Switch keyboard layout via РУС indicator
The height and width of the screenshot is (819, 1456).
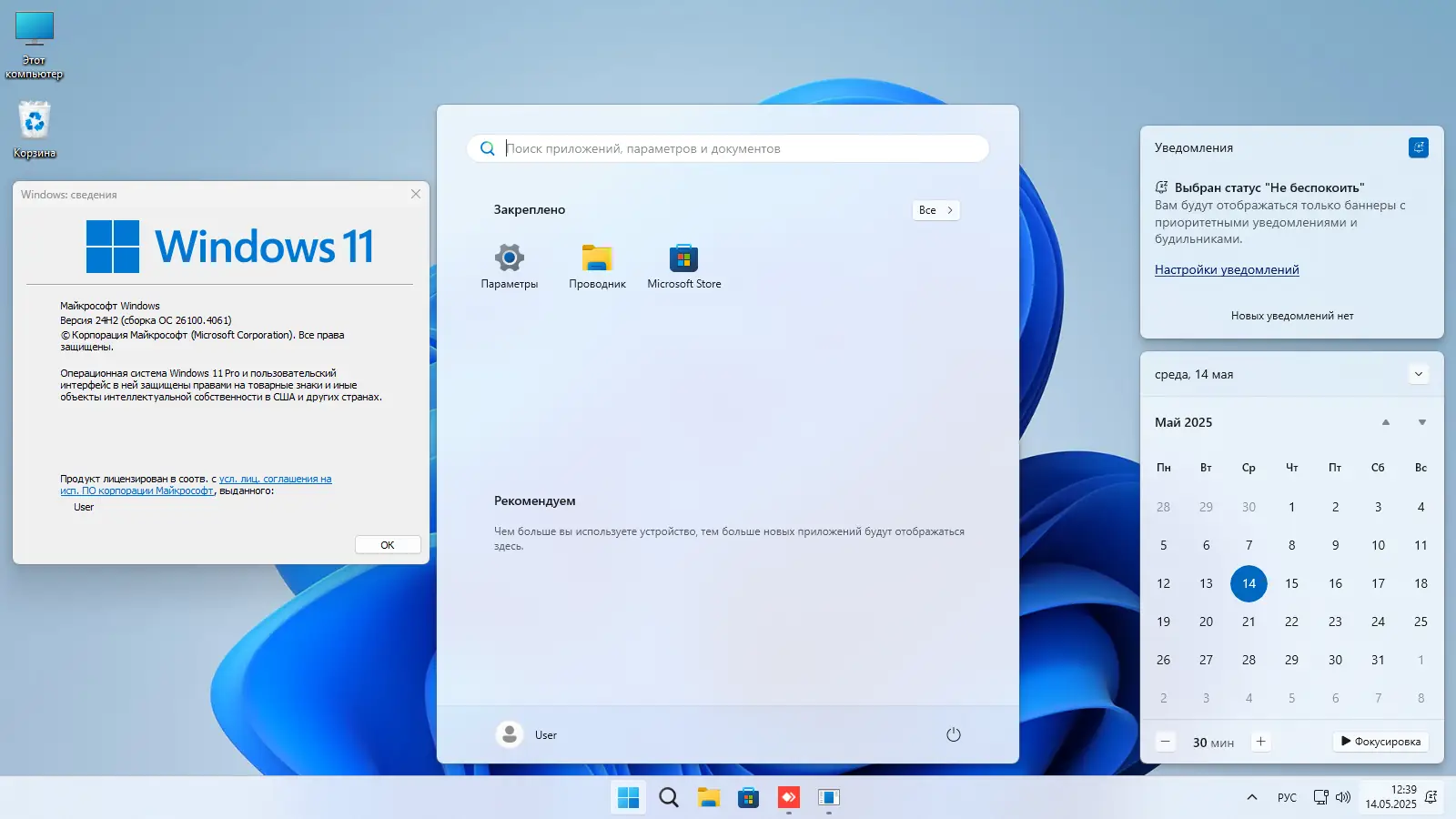pyautogui.click(x=1287, y=796)
